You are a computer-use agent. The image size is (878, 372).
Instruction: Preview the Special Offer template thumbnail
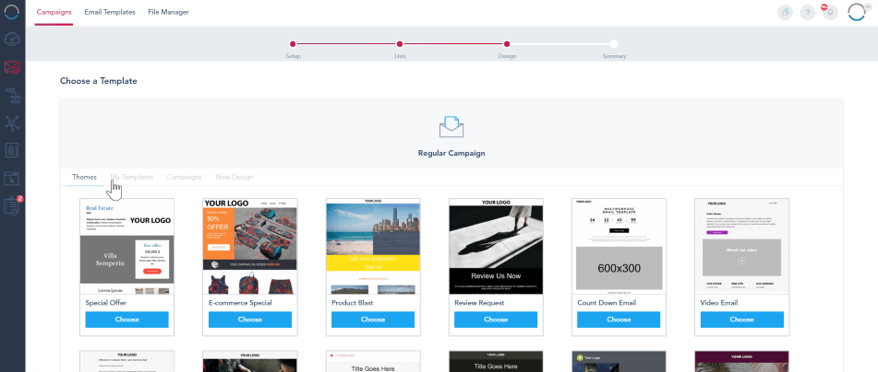point(127,247)
